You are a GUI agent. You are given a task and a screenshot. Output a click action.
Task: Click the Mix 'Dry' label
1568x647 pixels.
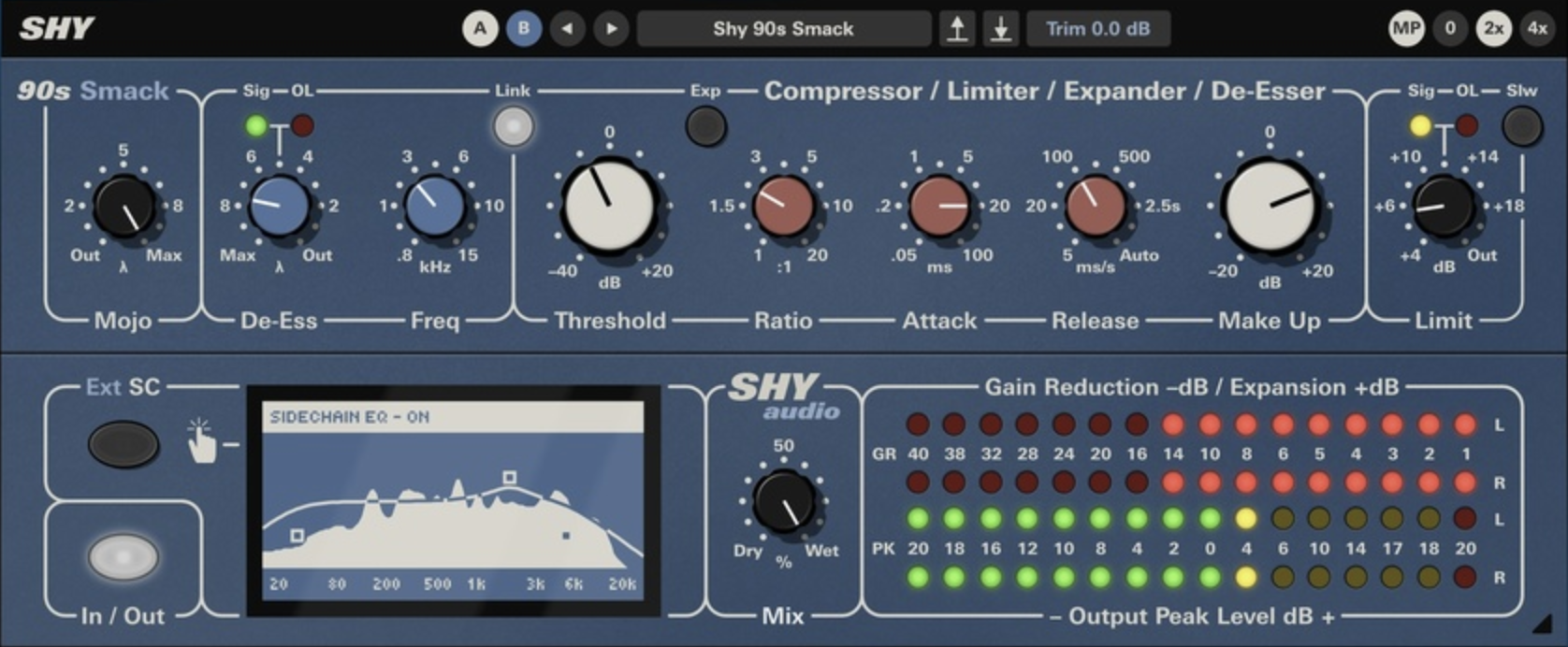point(748,551)
